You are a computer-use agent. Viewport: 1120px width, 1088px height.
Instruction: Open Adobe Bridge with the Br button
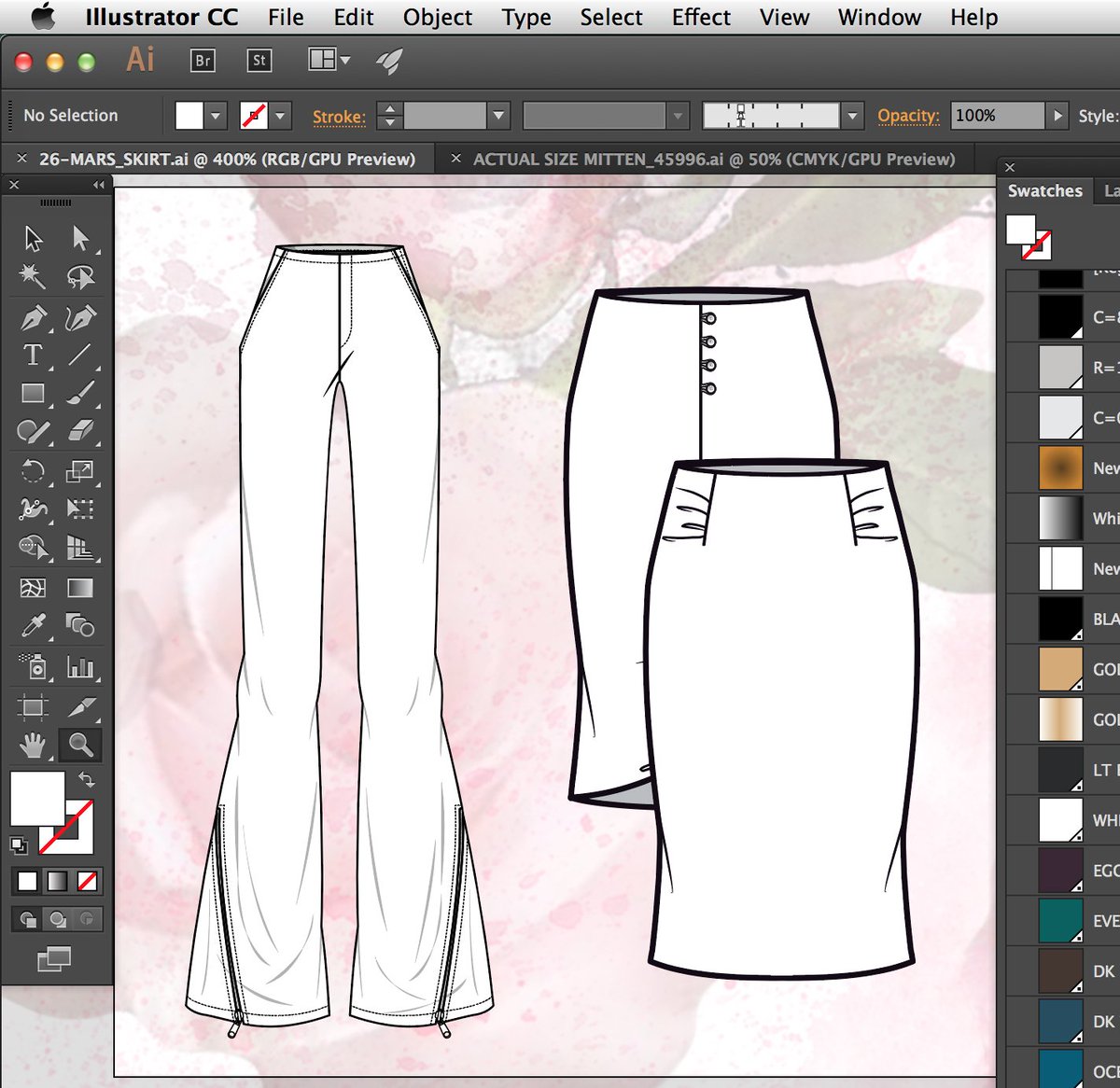pyautogui.click(x=203, y=61)
